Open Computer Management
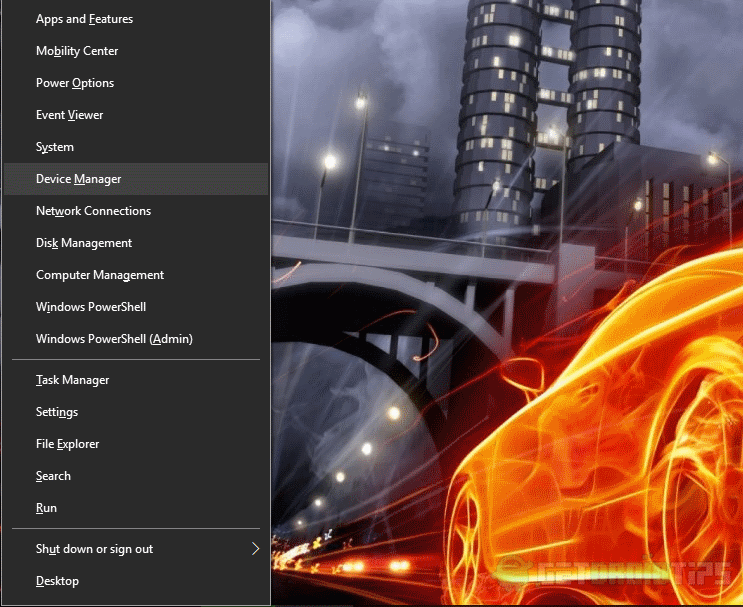 point(136,275)
